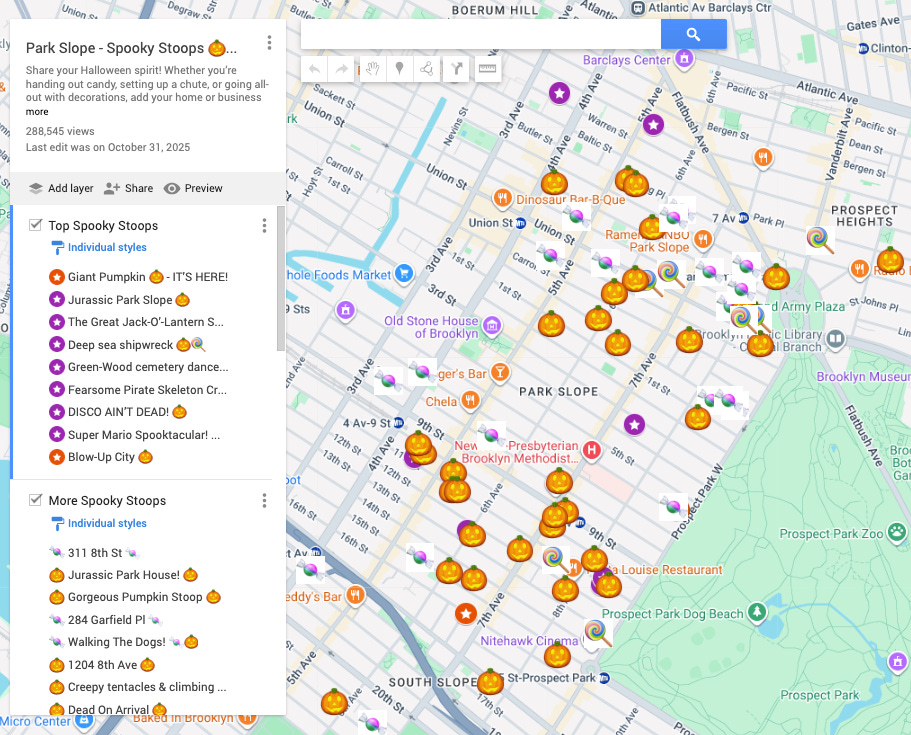The width and height of the screenshot is (911, 735).
Task: Click the Share button
Action: (128, 188)
